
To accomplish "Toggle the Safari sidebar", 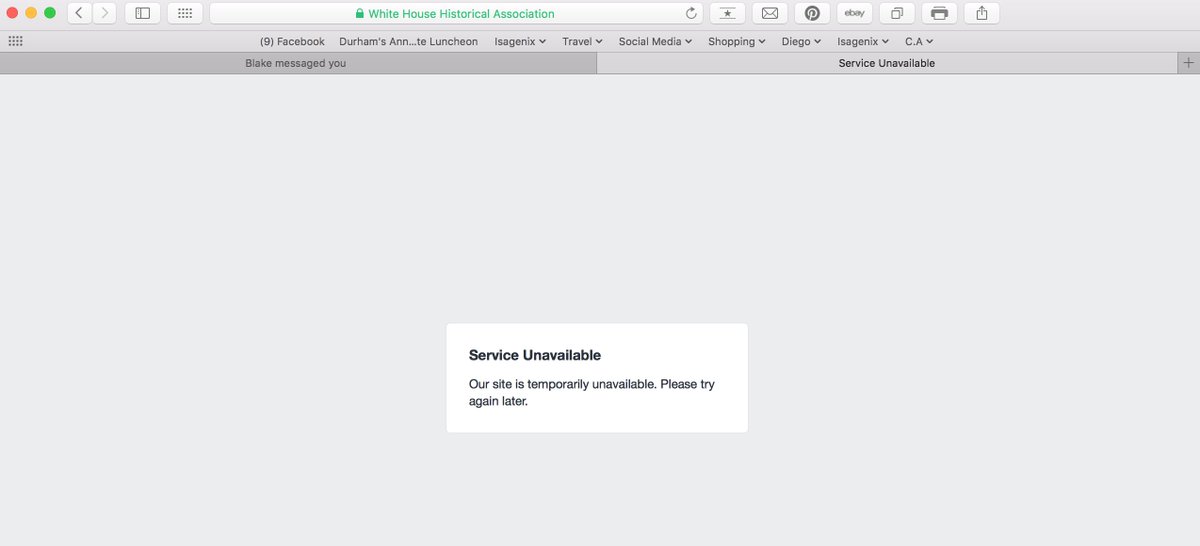I will (143, 13).
